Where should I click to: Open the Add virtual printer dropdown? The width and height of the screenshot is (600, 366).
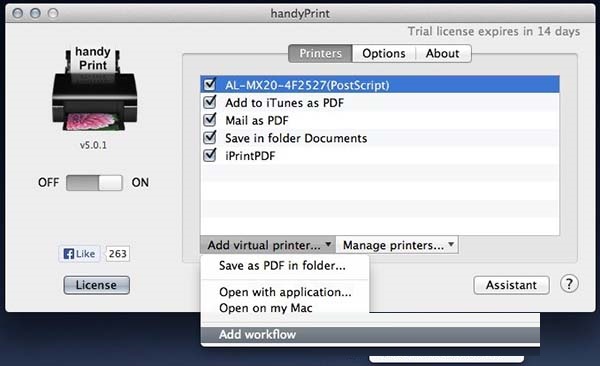[268, 245]
